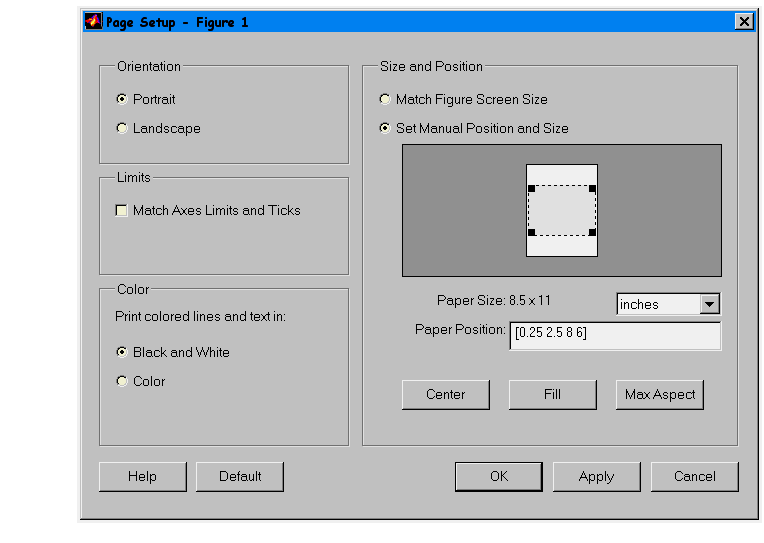Select Match Figure Screen Size
Screen dimensions: 764x543
click(385, 99)
